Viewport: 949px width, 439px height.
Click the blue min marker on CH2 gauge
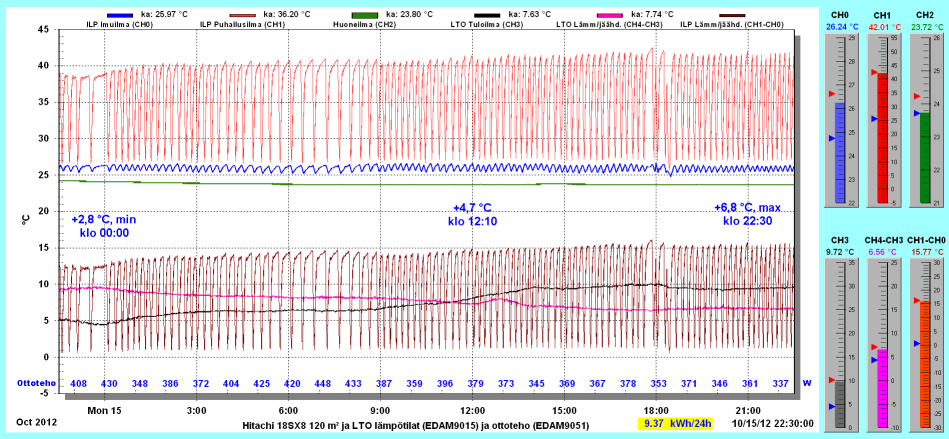coord(917,113)
